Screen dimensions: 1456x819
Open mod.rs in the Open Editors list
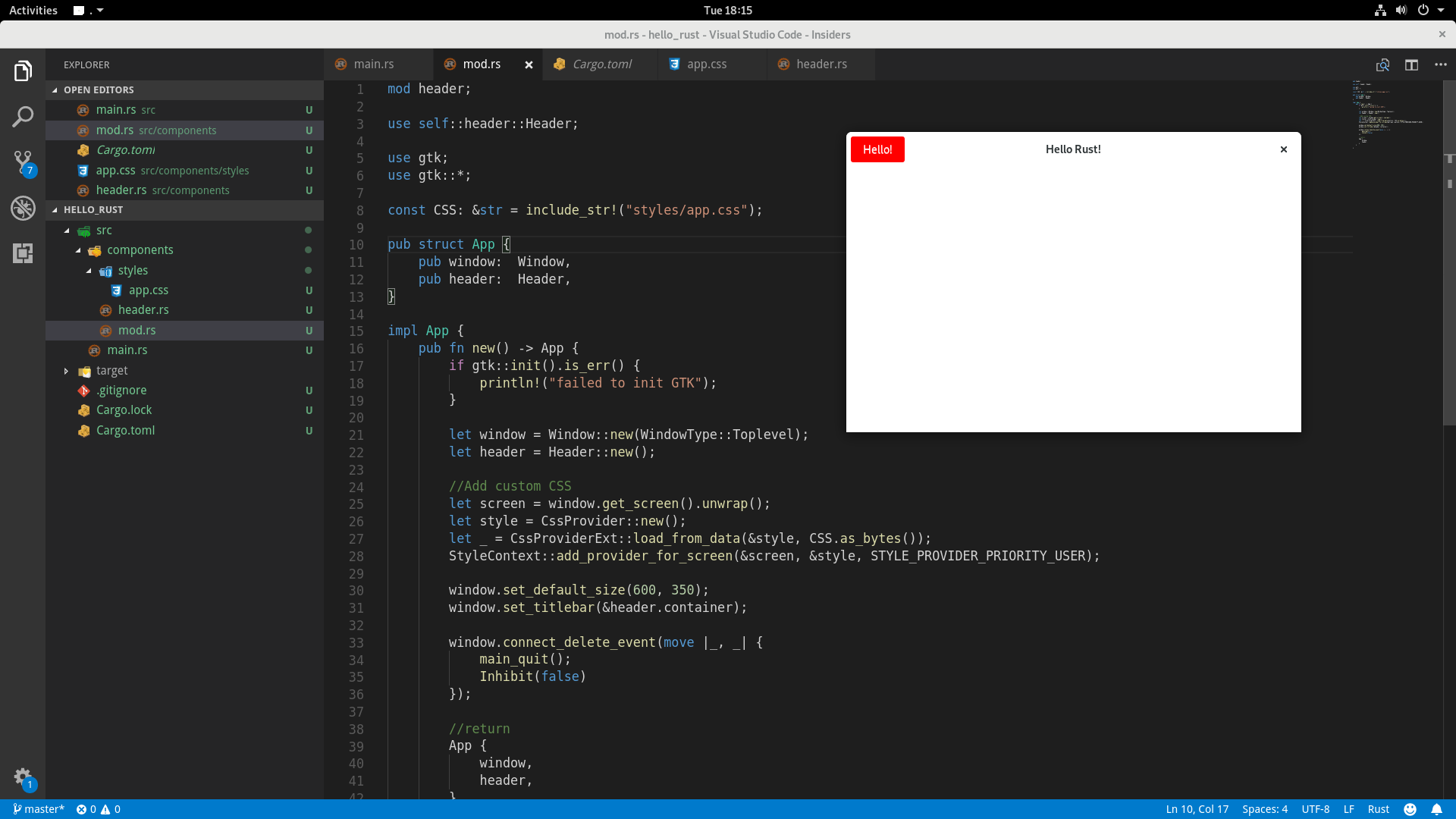184,130
